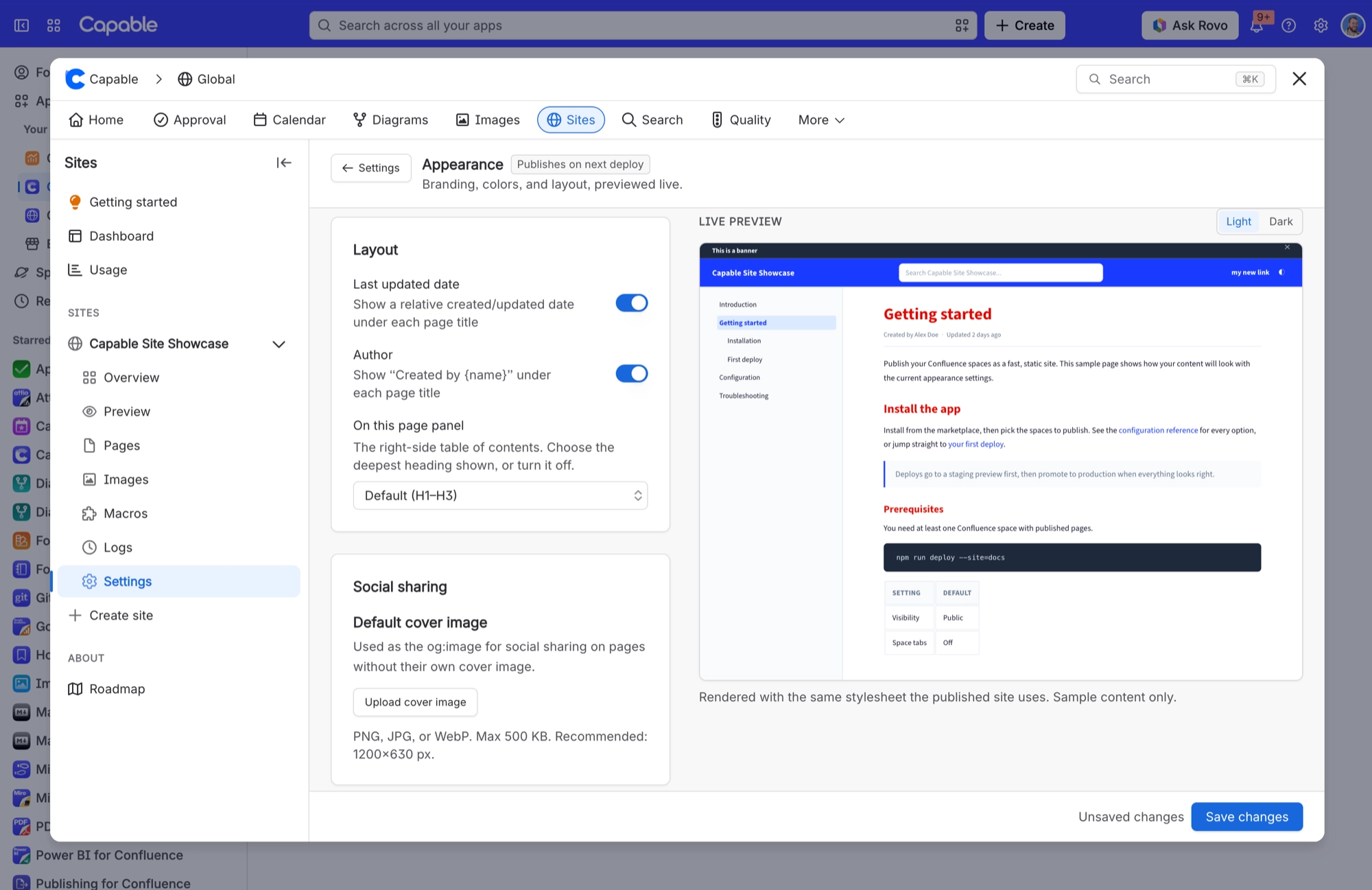The width and height of the screenshot is (1372, 890).
Task: Click the Create site link
Action: click(180, 616)
